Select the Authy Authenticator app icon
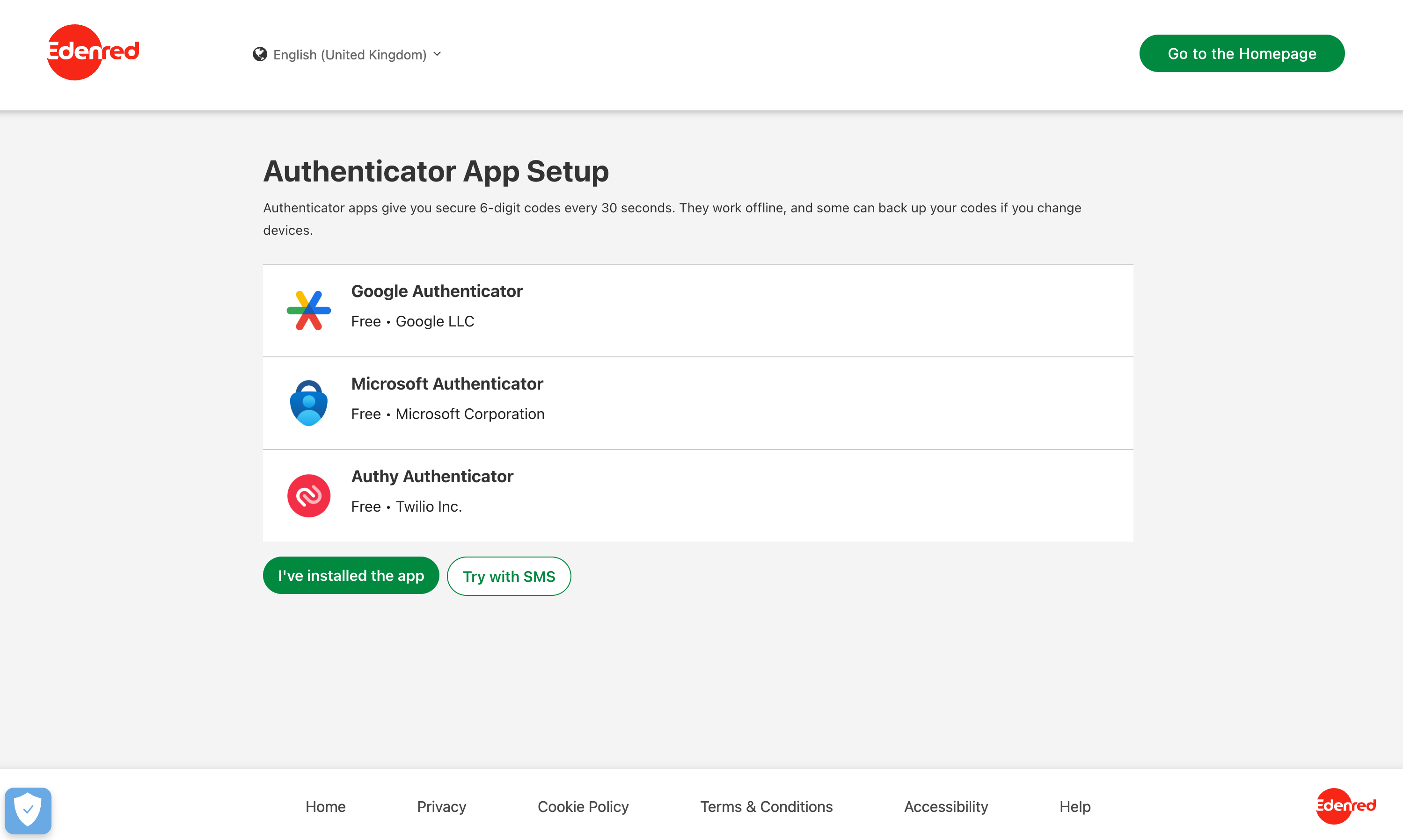Image resolution: width=1403 pixels, height=840 pixels. (x=308, y=495)
